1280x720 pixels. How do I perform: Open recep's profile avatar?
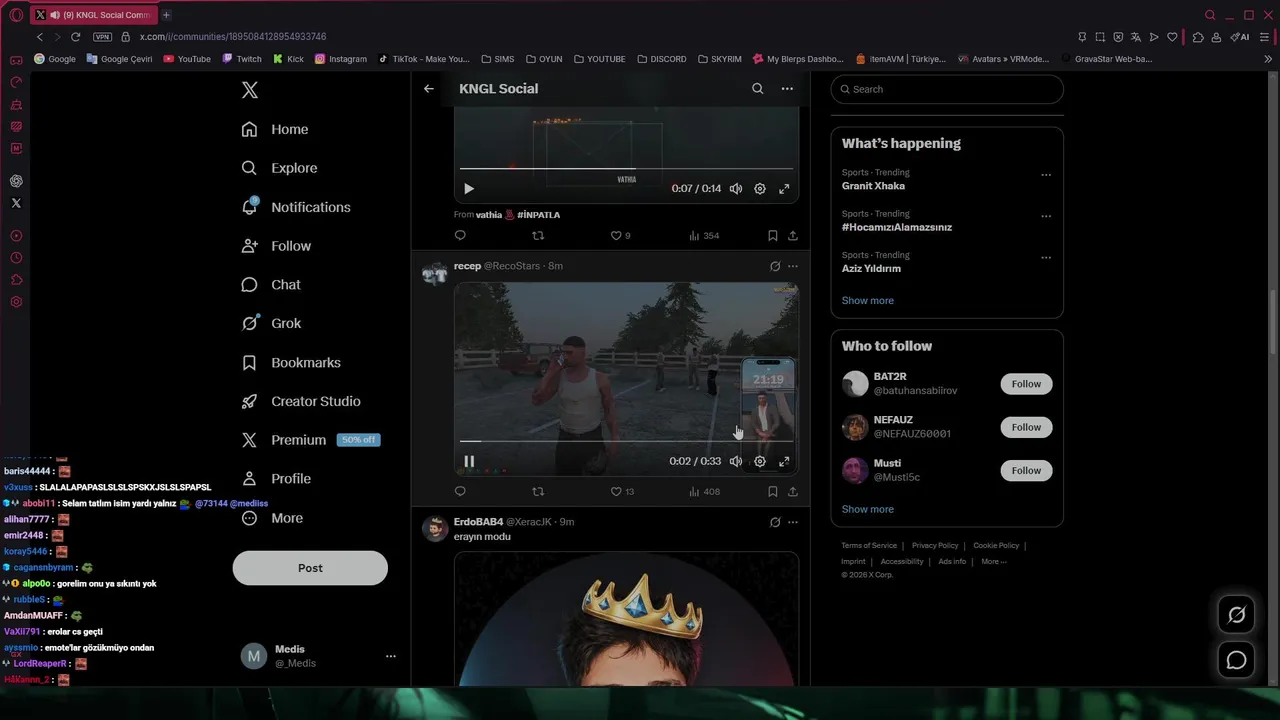435,274
